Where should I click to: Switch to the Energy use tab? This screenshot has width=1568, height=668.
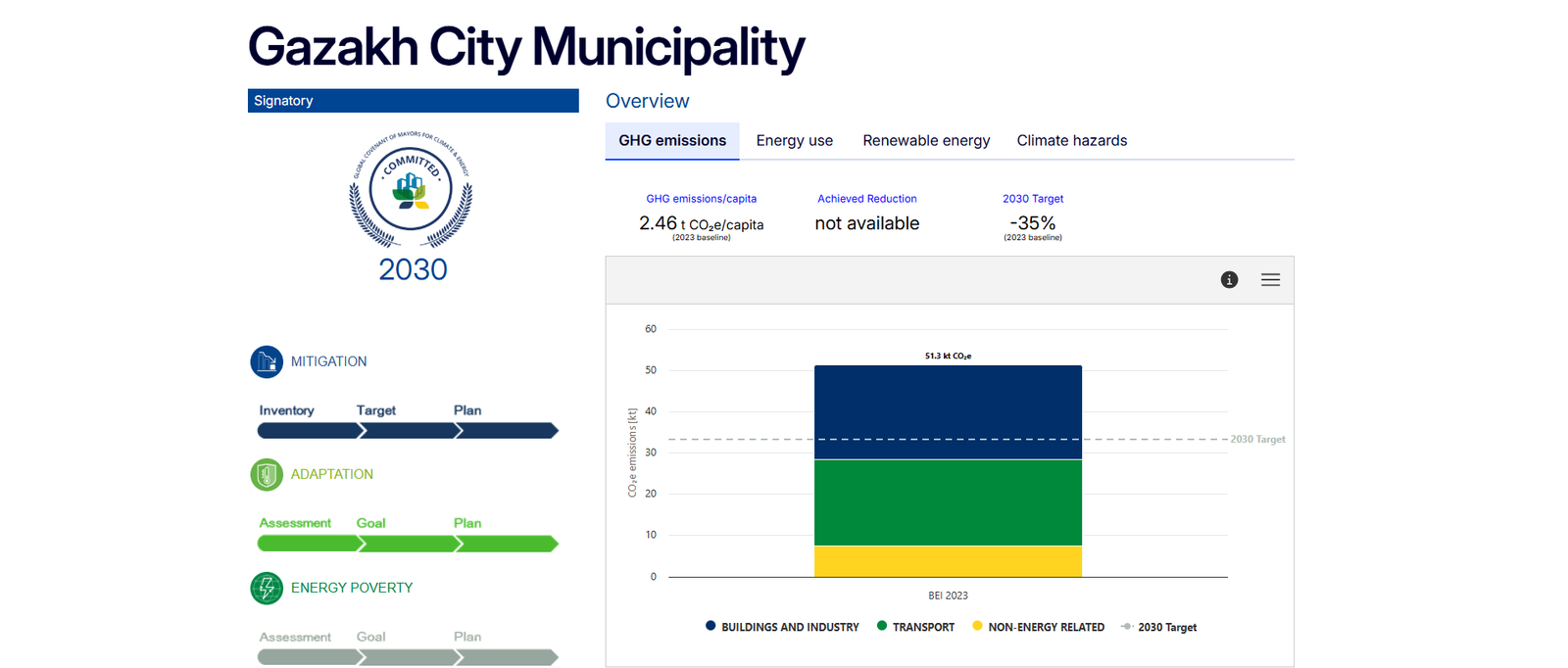point(795,141)
